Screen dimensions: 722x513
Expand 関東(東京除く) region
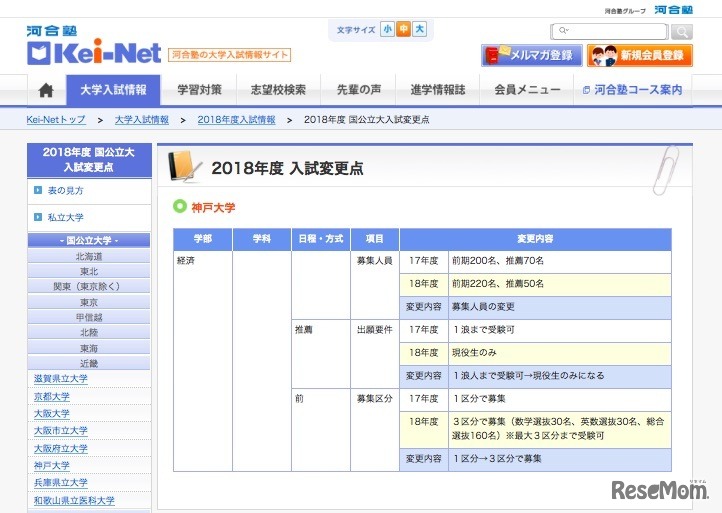pos(89,286)
